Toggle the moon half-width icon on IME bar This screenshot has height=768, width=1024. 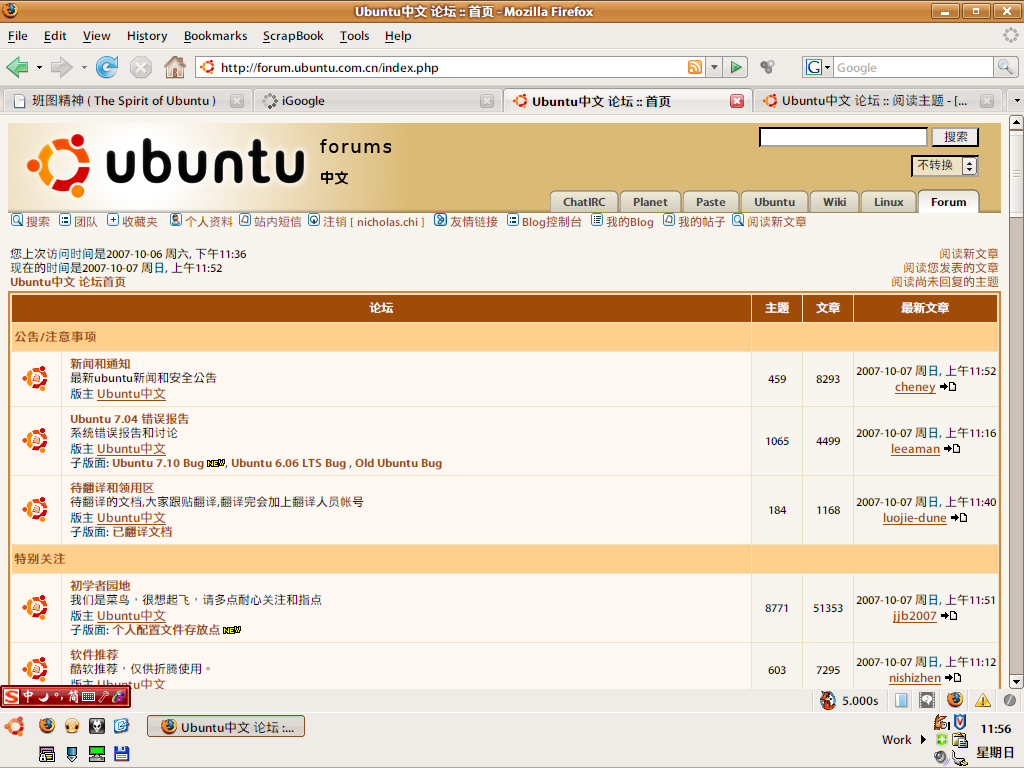(44, 696)
